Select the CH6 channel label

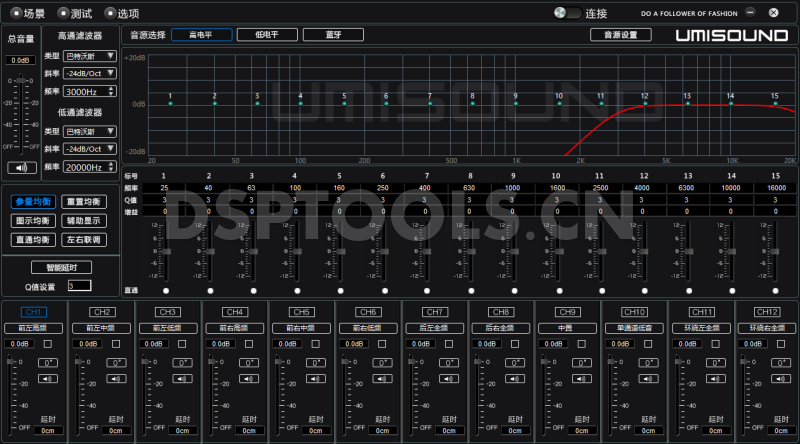tap(368, 312)
